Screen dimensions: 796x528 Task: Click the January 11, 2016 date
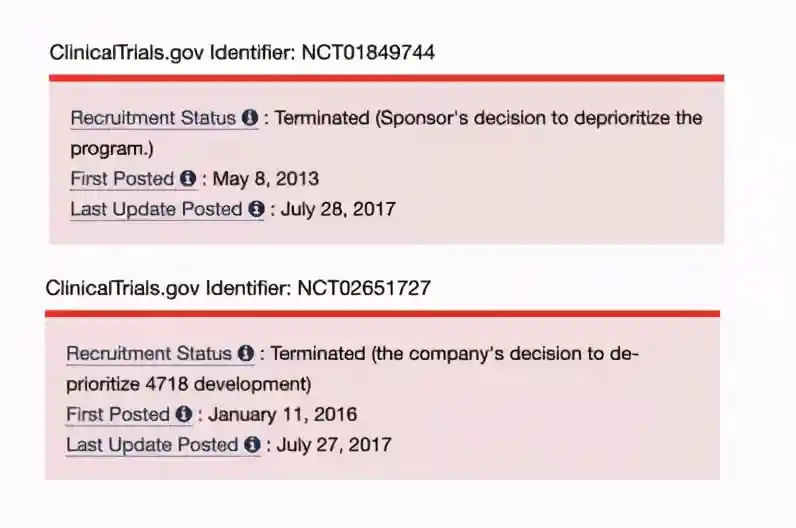pos(284,414)
